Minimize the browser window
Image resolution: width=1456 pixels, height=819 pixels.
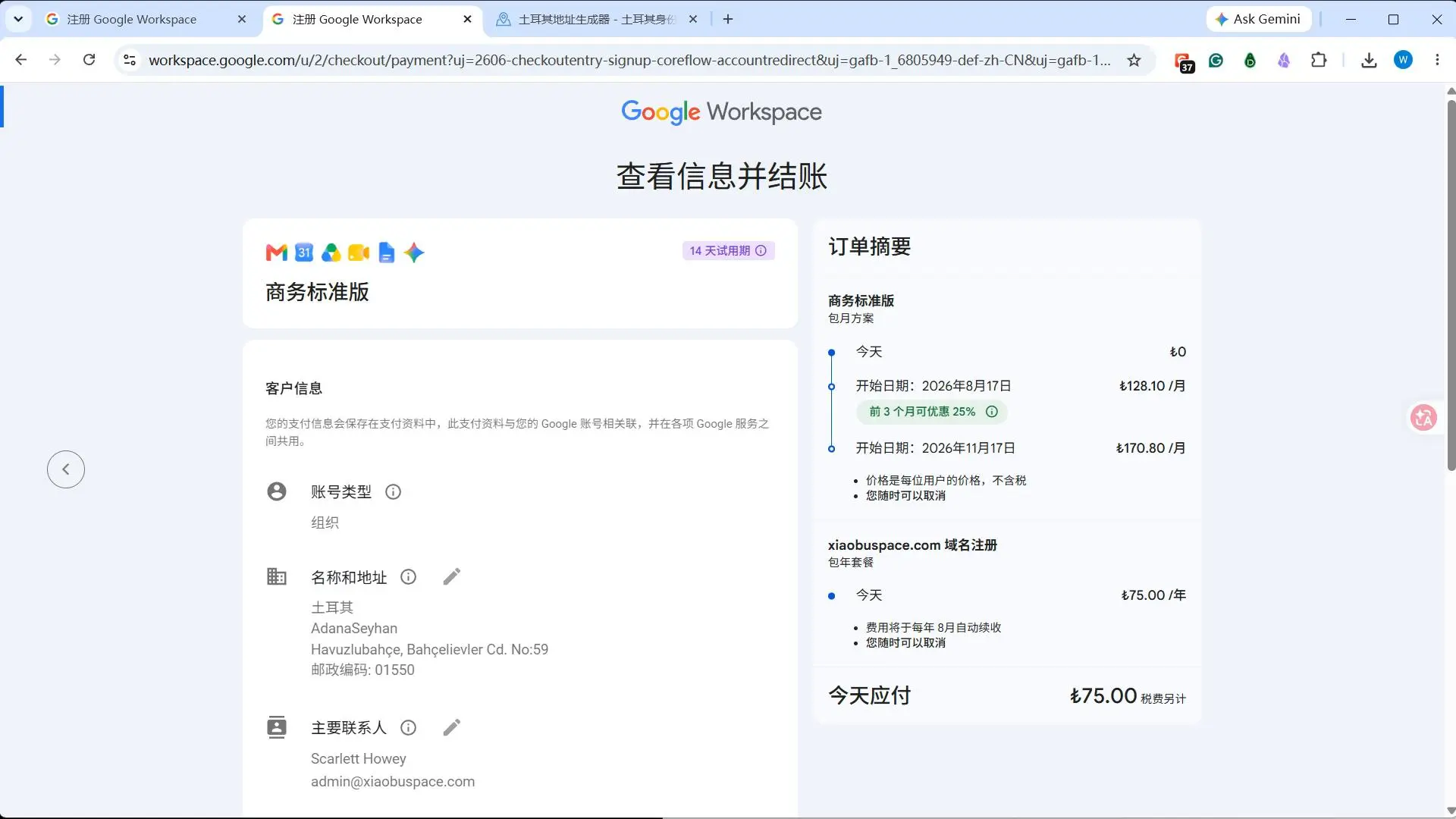(1351, 19)
